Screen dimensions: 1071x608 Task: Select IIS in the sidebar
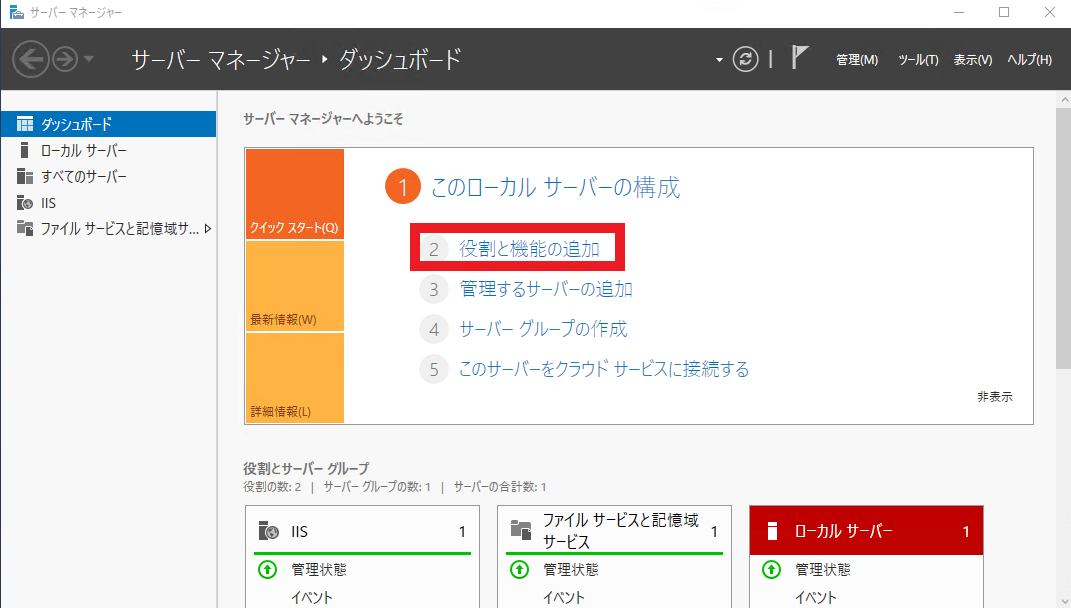point(109,203)
